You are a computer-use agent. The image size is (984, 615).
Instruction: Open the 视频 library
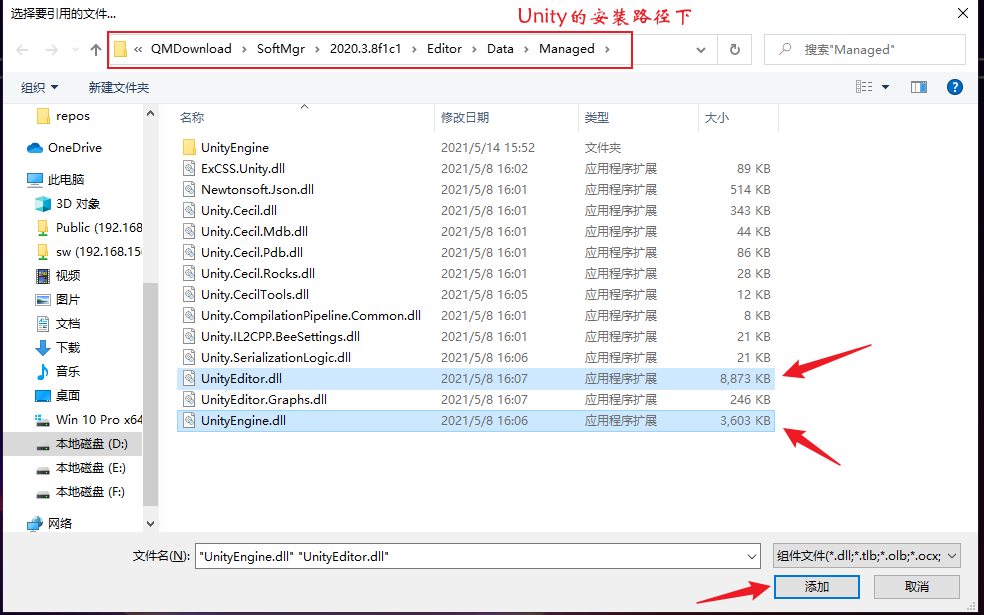pos(58,275)
